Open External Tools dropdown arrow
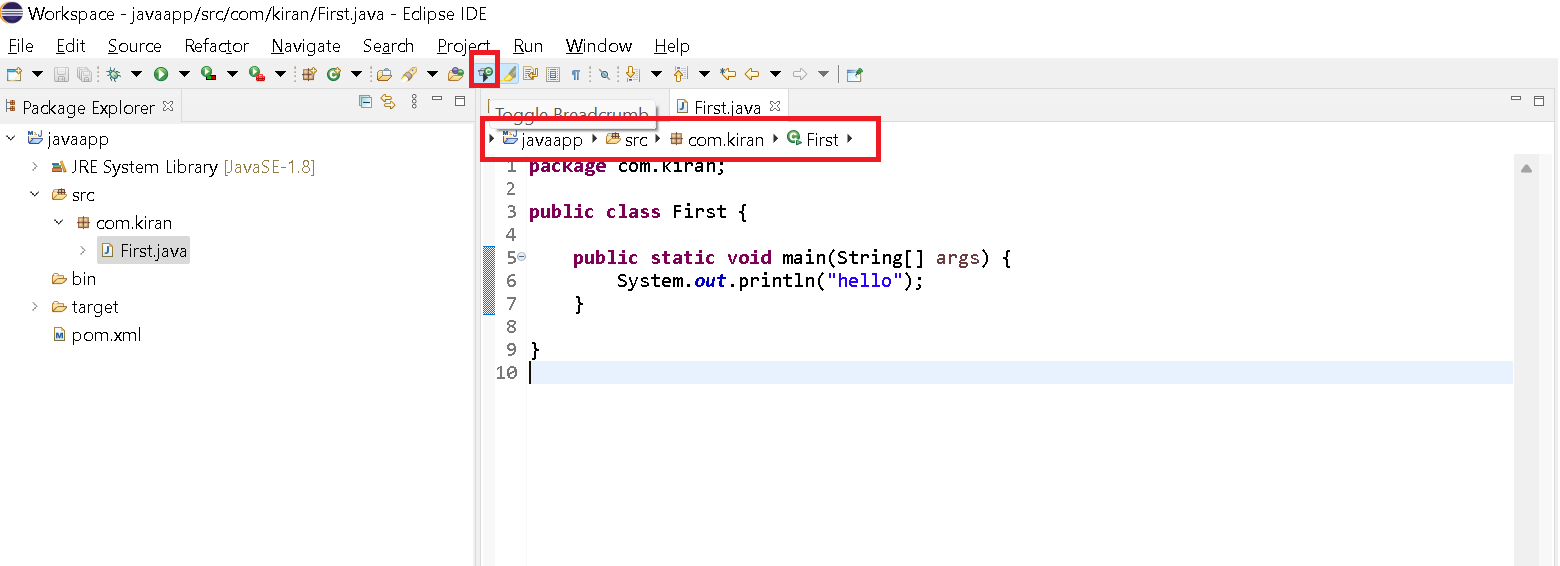This screenshot has height=566, width=1560. pyautogui.click(x=280, y=74)
